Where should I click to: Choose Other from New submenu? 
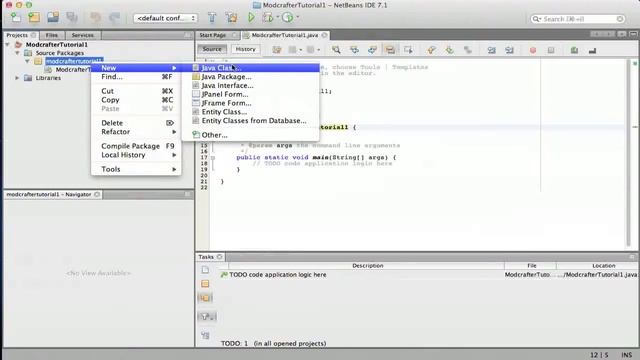click(251, 135)
